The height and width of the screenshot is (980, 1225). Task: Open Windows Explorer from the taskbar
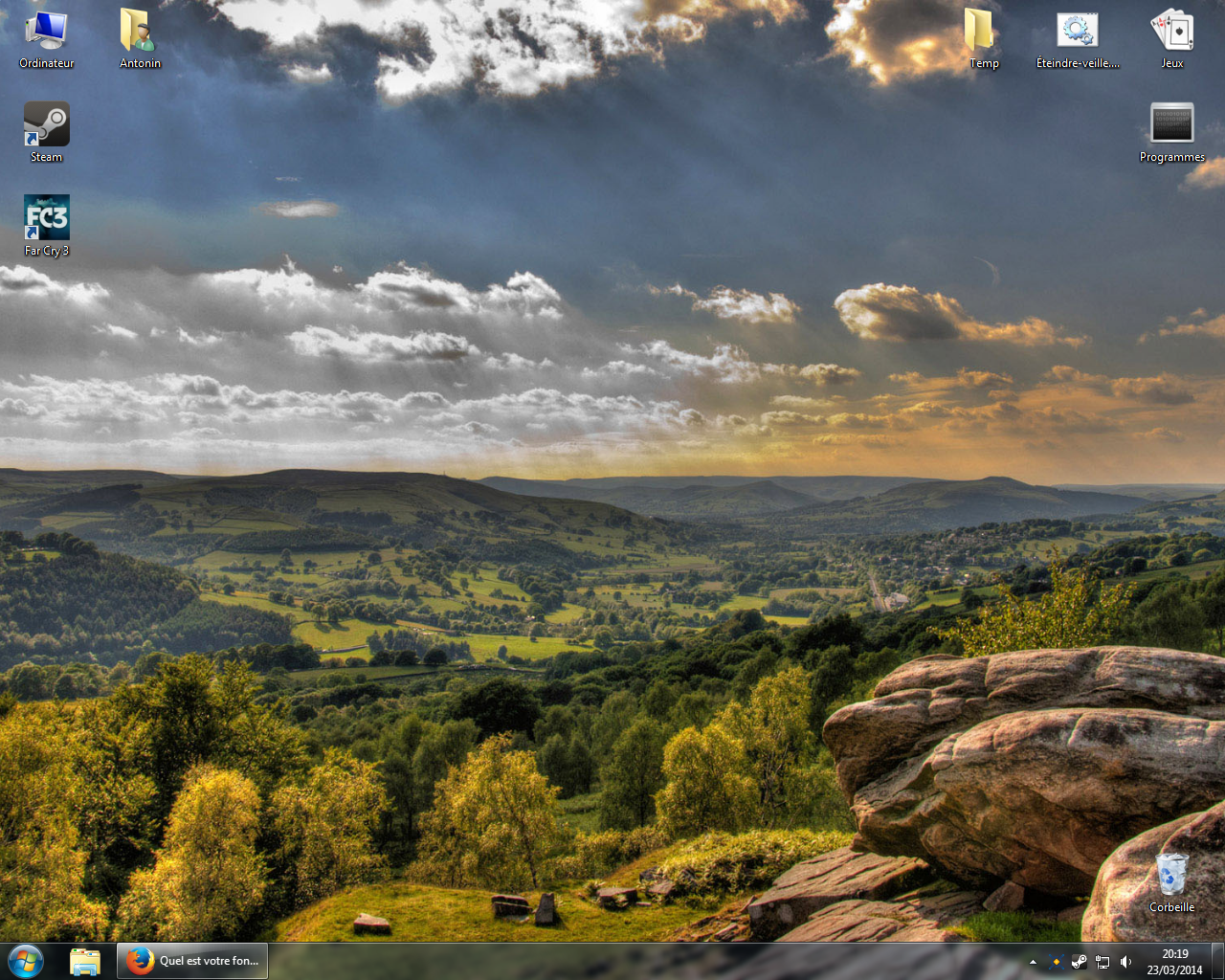[85, 961]
